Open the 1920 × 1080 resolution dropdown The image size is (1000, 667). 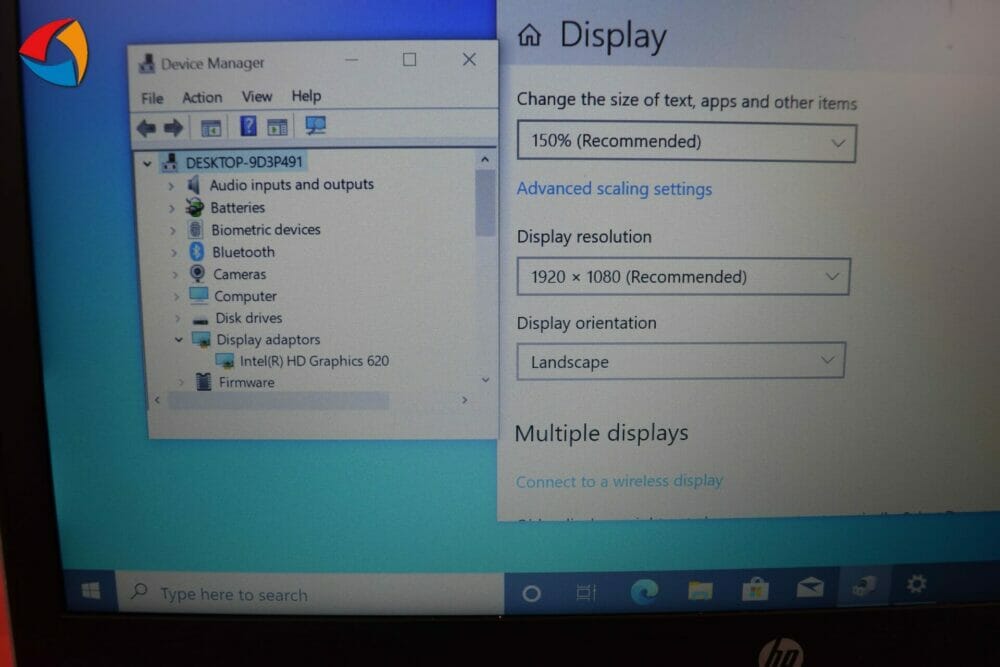tap(683, 277)
